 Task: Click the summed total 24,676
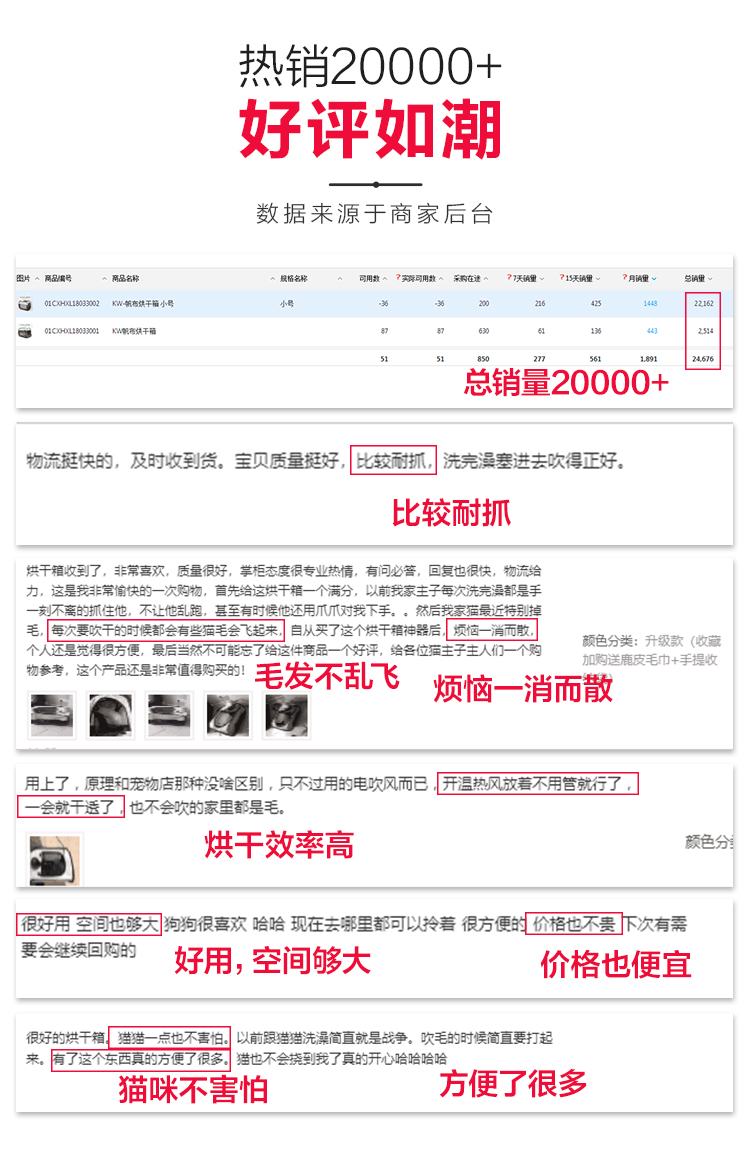point(702,359)
